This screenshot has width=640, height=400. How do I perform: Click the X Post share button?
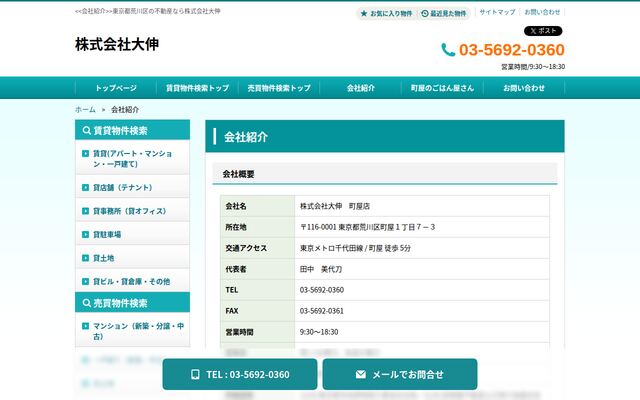pos(543,31)
